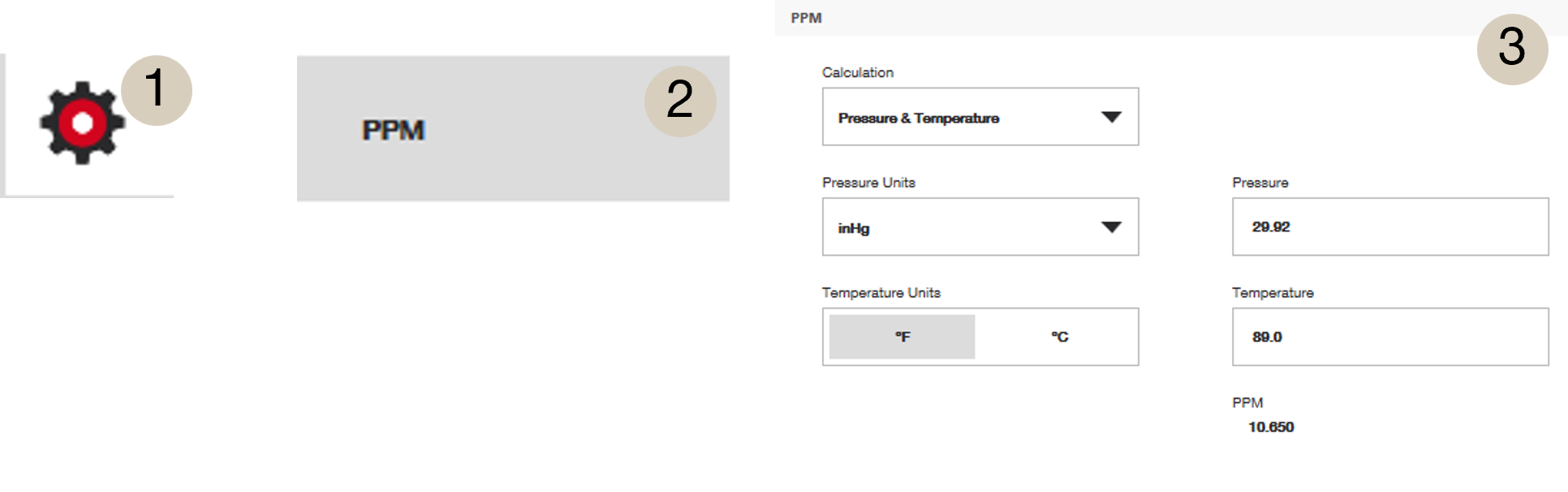
Task: Click the Temperature field label
Action: tap(1272, 293)
